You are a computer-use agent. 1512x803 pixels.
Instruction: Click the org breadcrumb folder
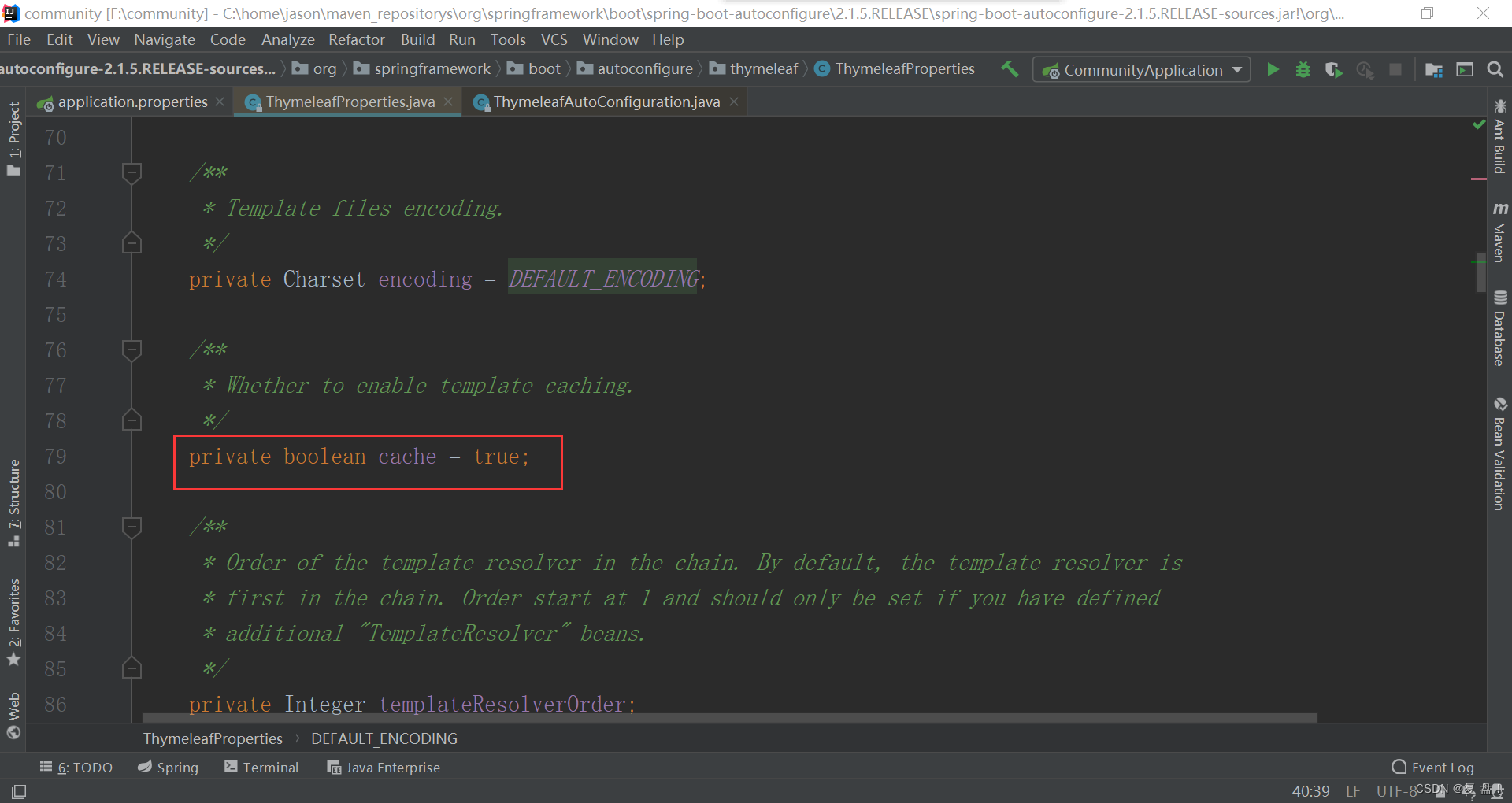point(314,69)
